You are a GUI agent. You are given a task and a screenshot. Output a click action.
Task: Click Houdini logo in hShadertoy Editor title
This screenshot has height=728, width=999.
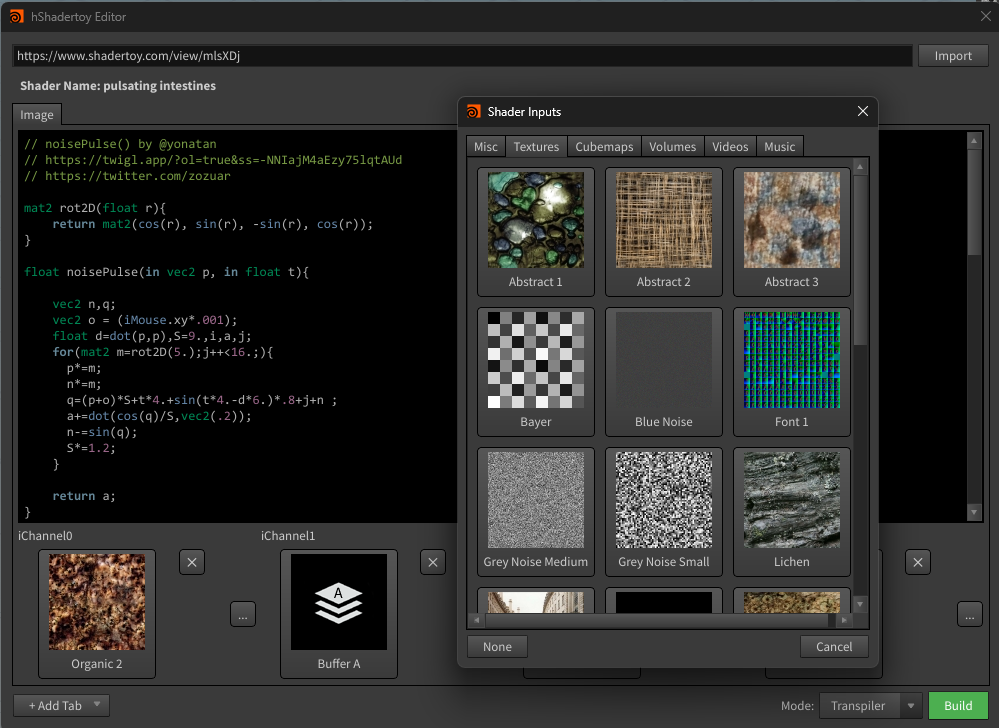coord(17,17)
